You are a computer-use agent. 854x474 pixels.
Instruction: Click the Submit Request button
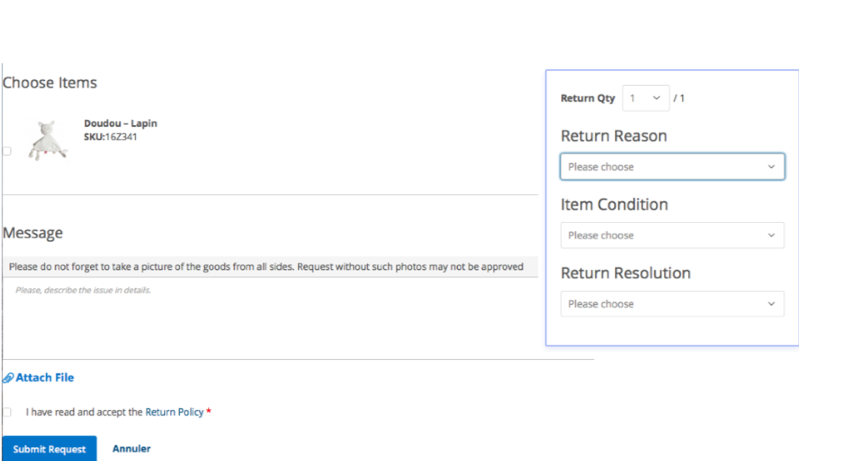coord(50,448)
